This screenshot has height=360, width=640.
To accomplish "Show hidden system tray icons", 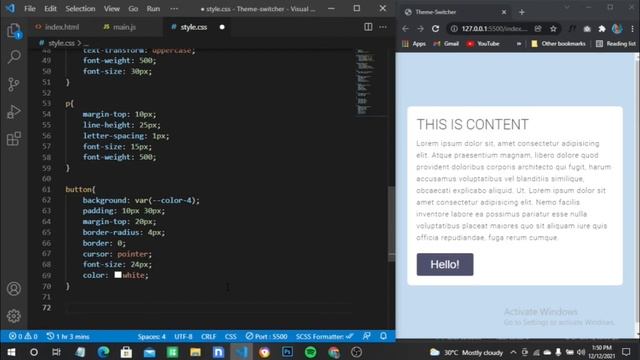I will [x=513, y=352].
